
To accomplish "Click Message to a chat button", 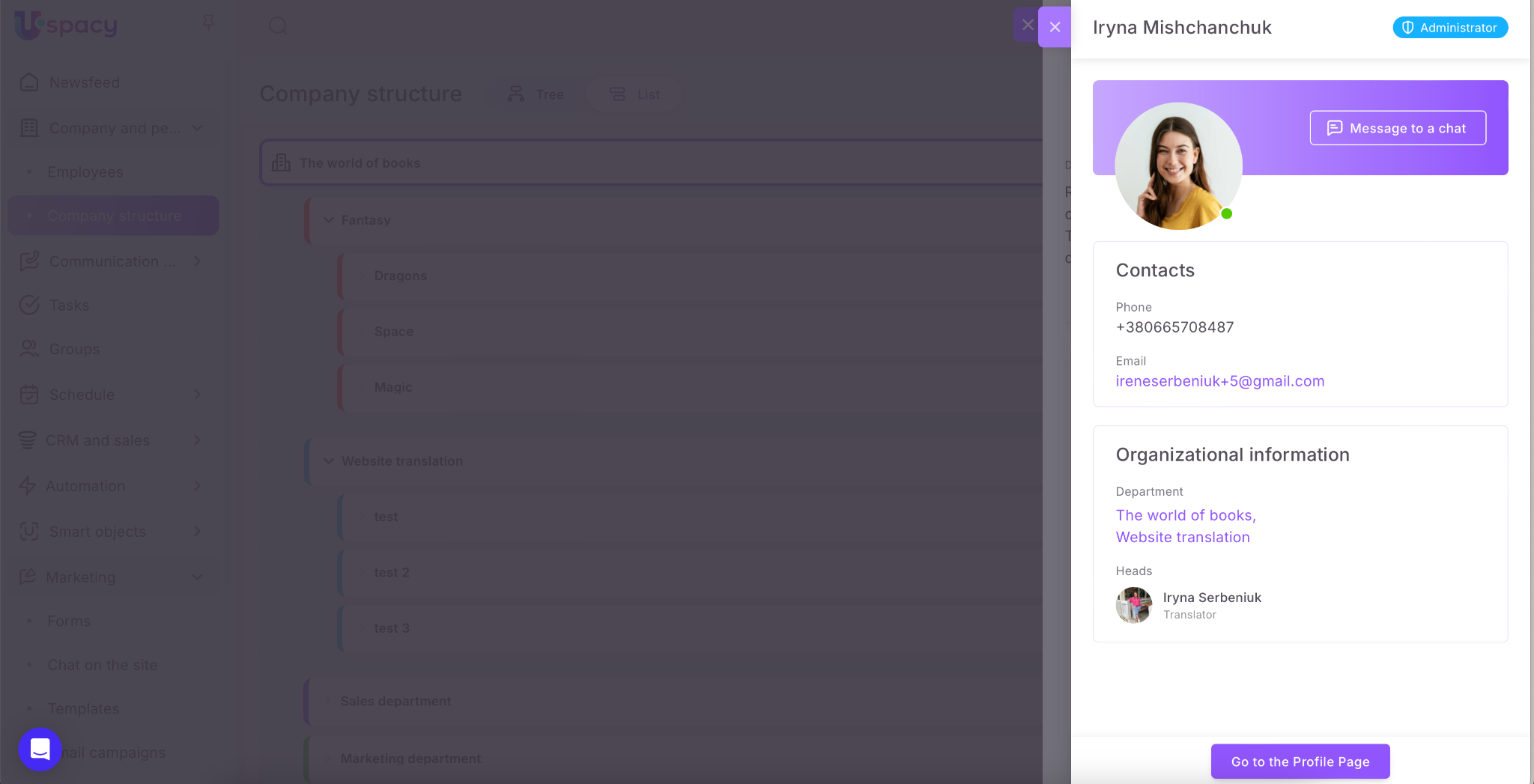I will 1397,128.
